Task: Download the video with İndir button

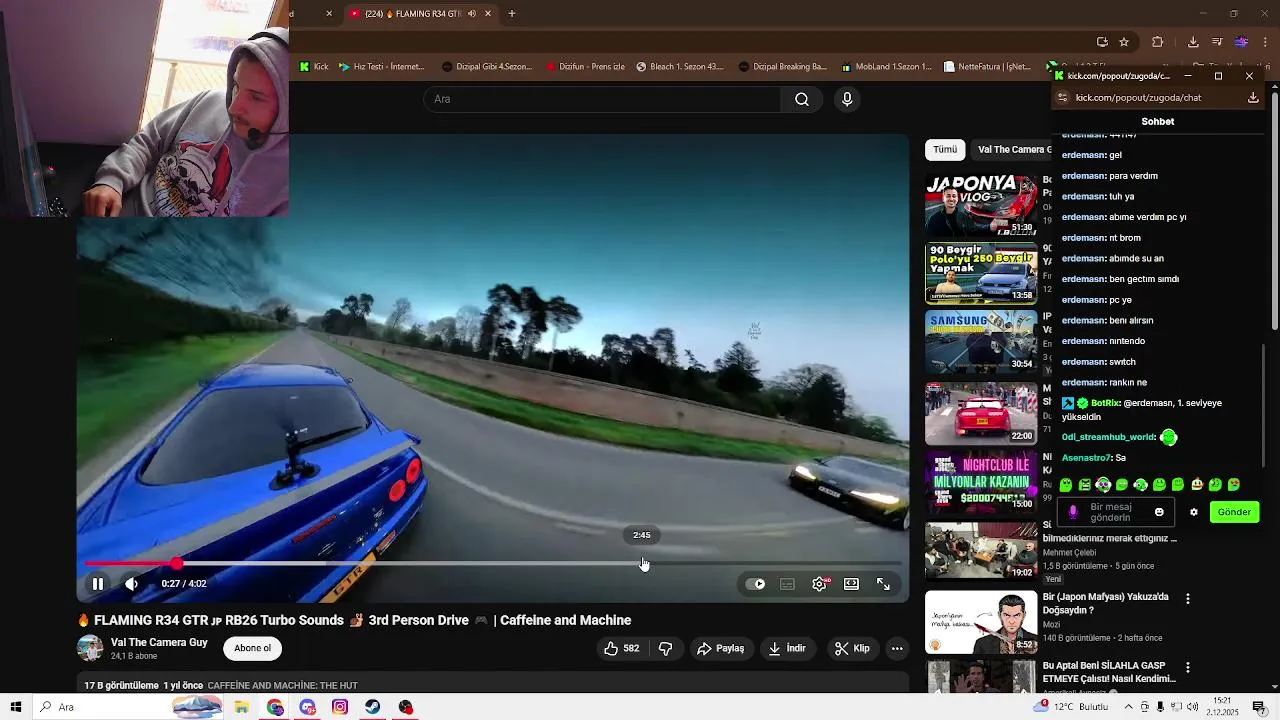Action: point(787,648)
